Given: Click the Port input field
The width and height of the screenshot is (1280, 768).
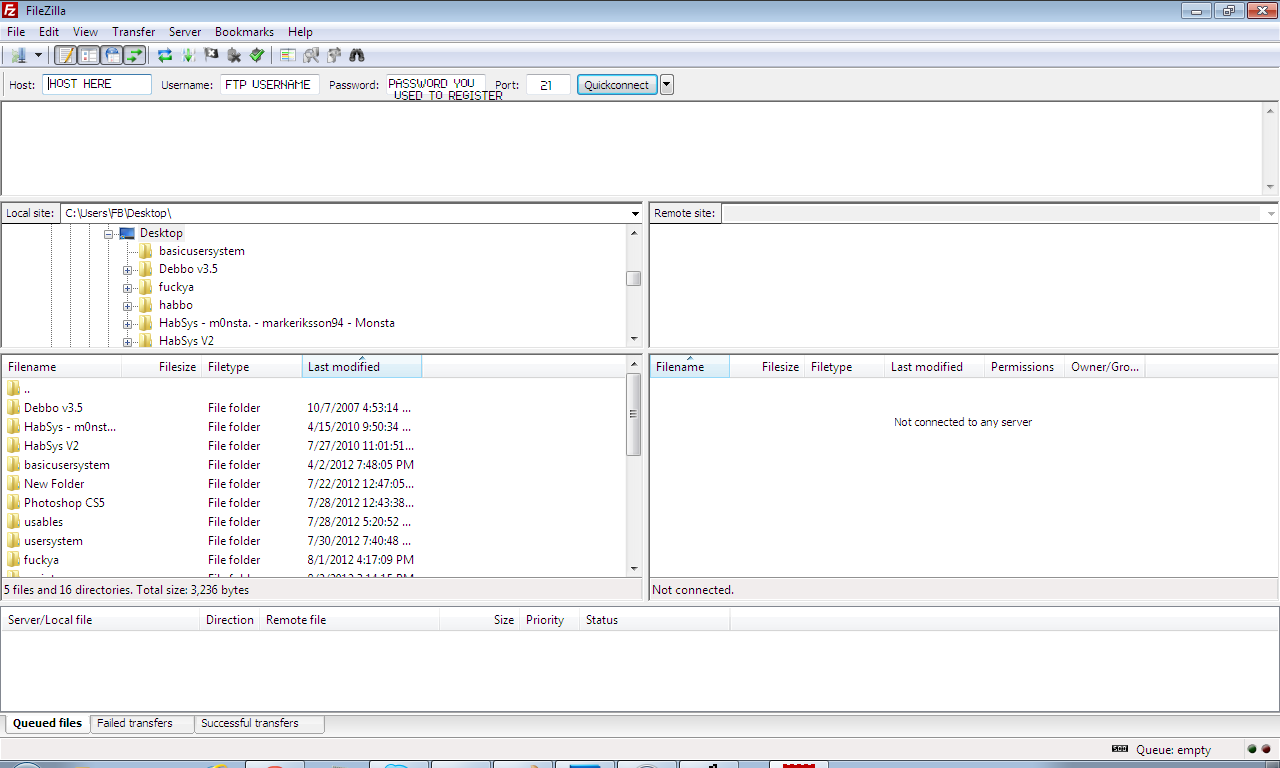Looking at the screenshot, I should (x=548, y=85).
